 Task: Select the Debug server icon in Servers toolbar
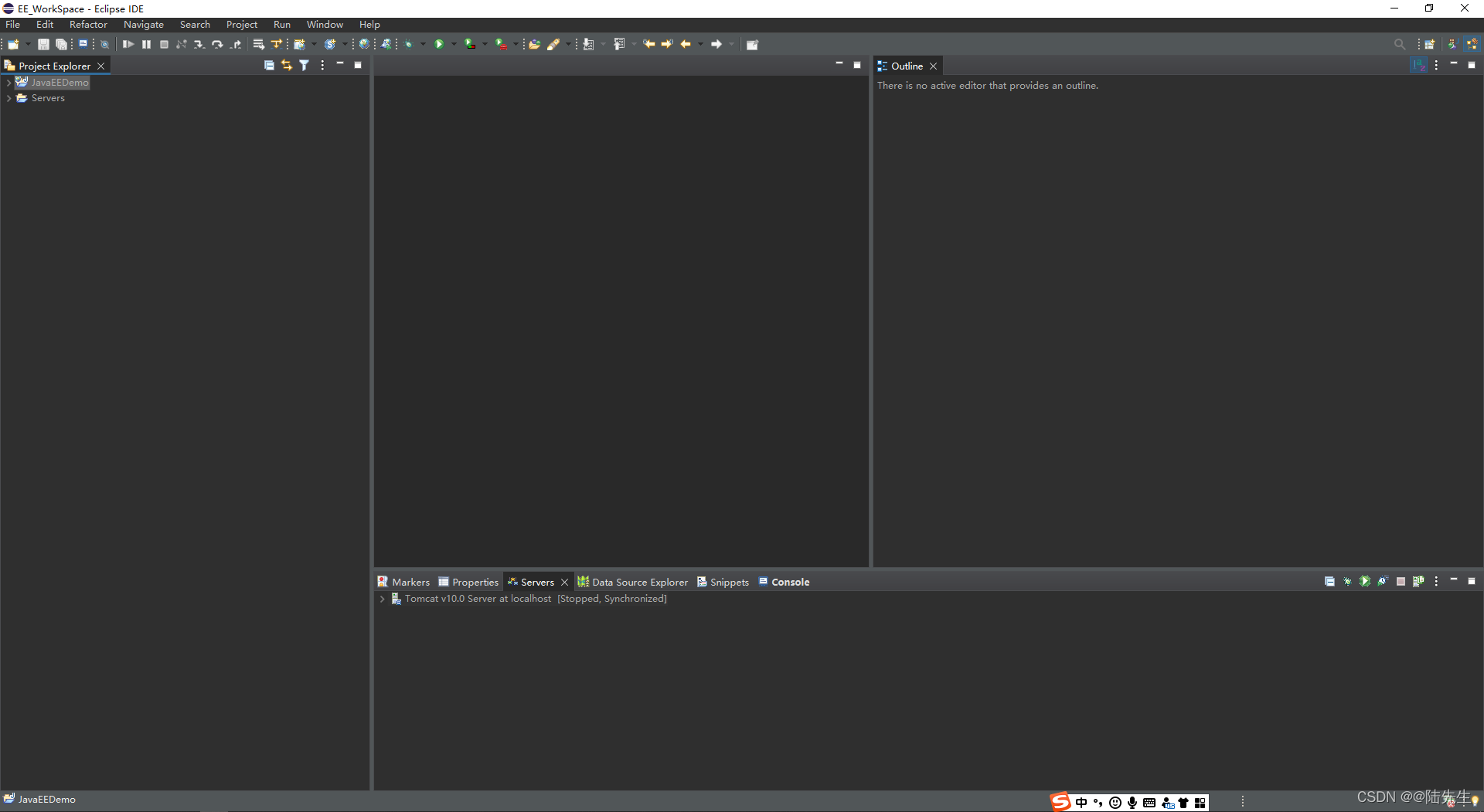1347,581
